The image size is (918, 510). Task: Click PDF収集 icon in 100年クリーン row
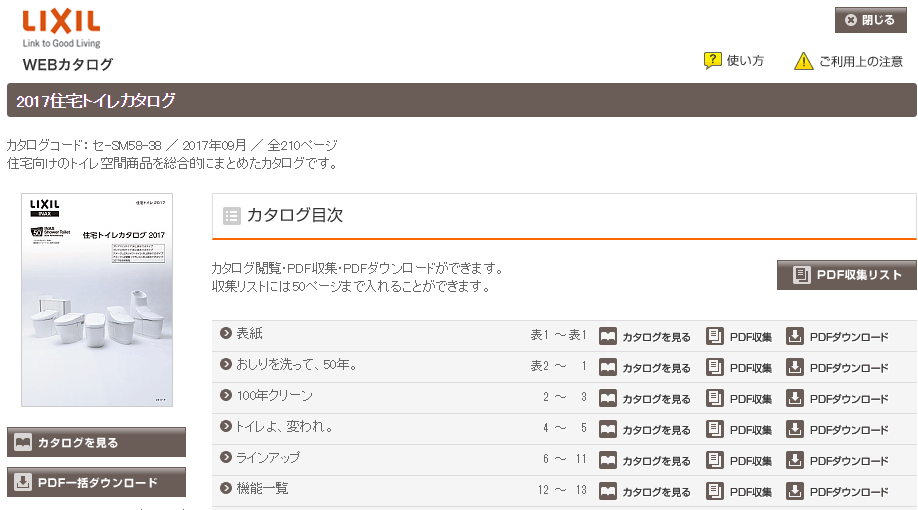point(715,398)
